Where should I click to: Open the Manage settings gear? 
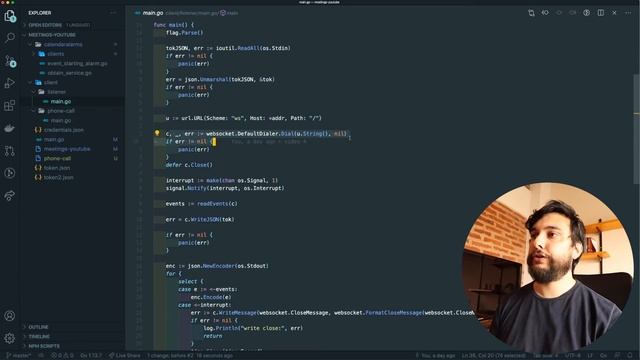coord(10,338)
